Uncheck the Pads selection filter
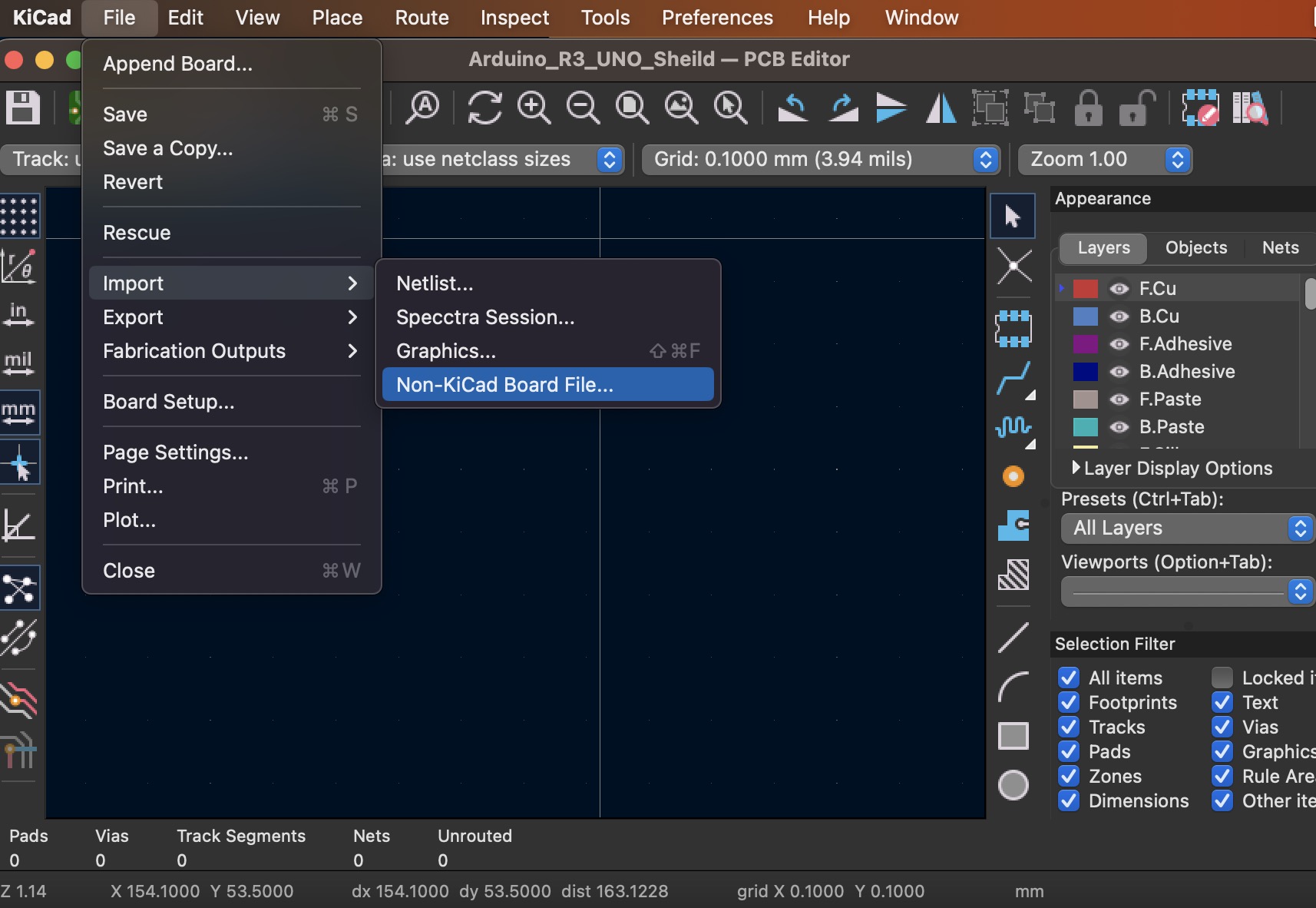This screenshot has width=1316, height=908. tap(1069, 751)
